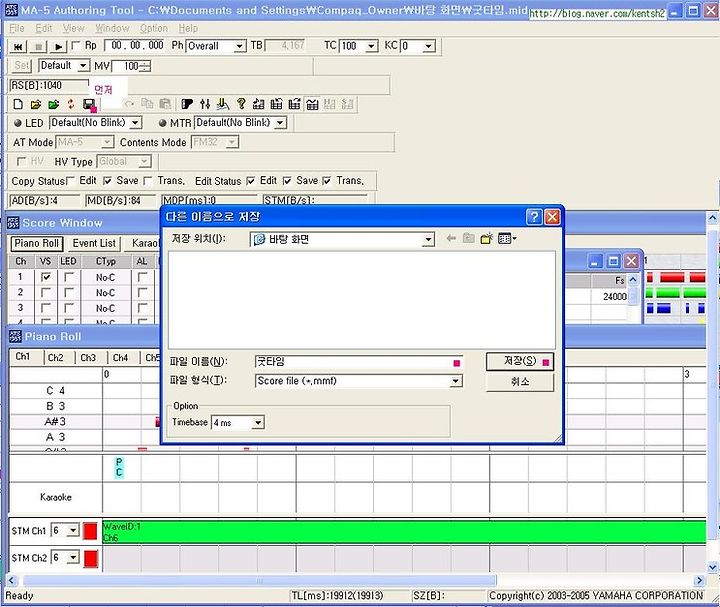Click the red STM Ch2 color swatch
720x607 pixels.
[x=90, y=558]
